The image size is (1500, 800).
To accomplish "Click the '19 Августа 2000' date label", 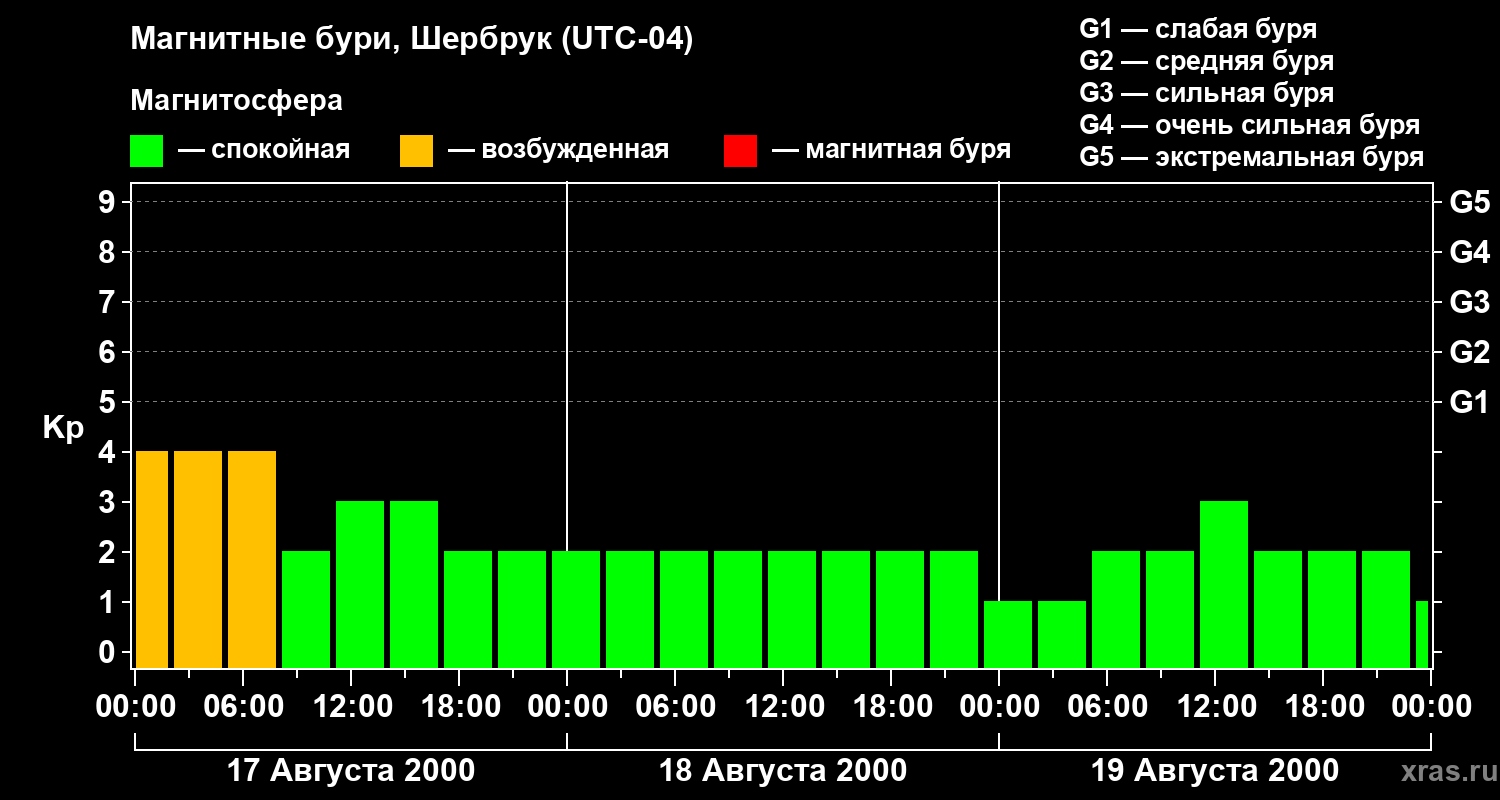I will coord(1215,771).
